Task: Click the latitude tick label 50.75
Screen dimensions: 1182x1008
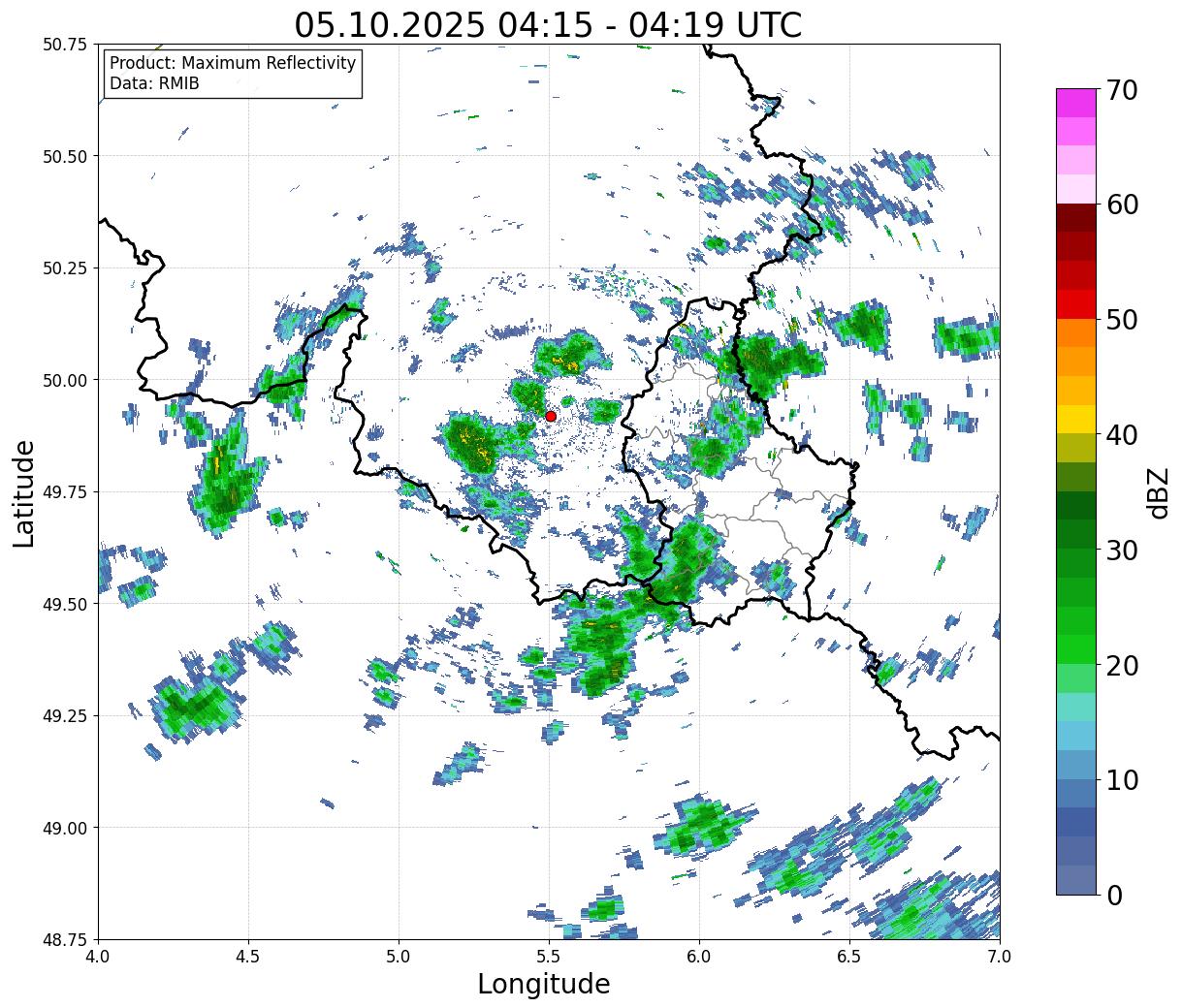Action: 65,45
